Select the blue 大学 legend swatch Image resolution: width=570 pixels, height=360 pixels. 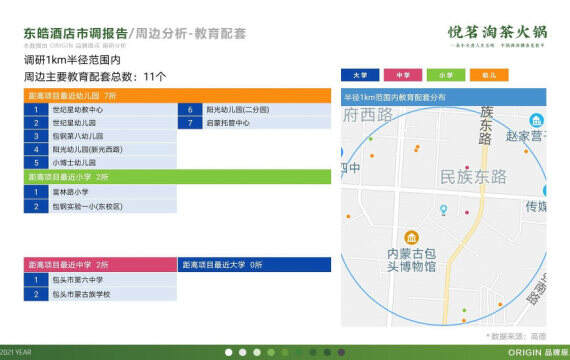point(360,75)
